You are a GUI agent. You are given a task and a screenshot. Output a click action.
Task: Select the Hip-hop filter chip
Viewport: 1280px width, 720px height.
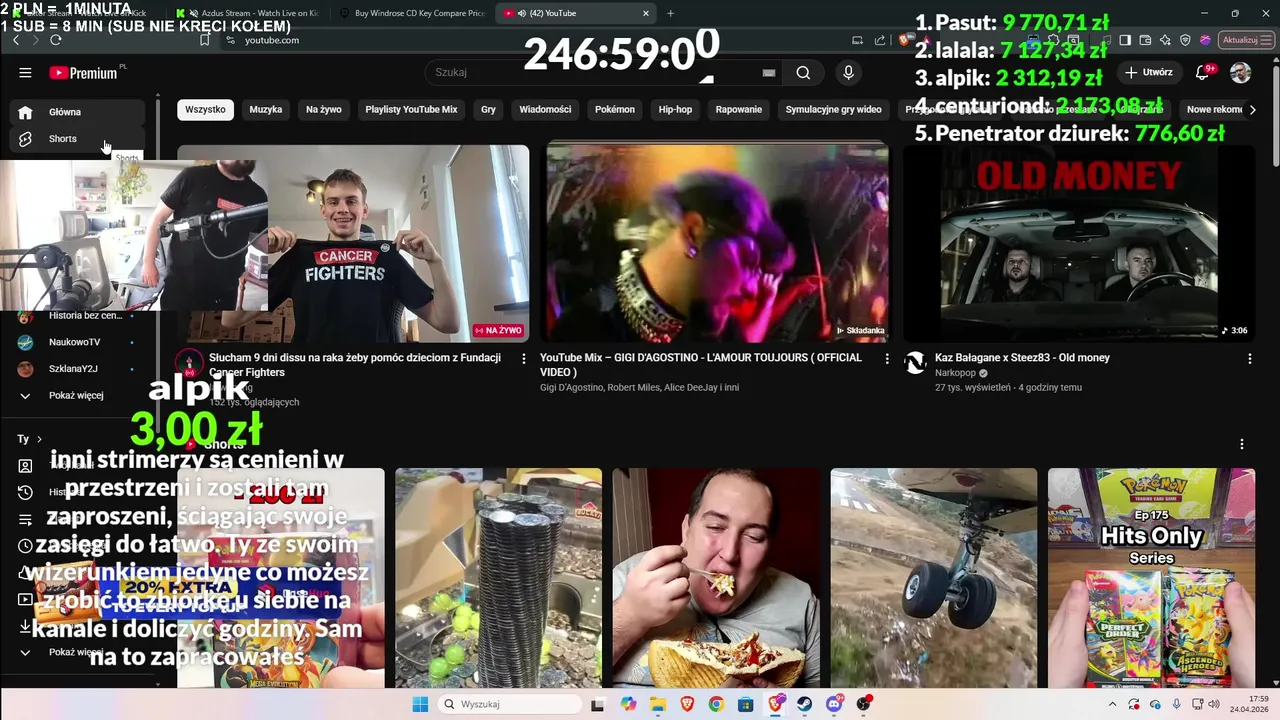[675, 109]
